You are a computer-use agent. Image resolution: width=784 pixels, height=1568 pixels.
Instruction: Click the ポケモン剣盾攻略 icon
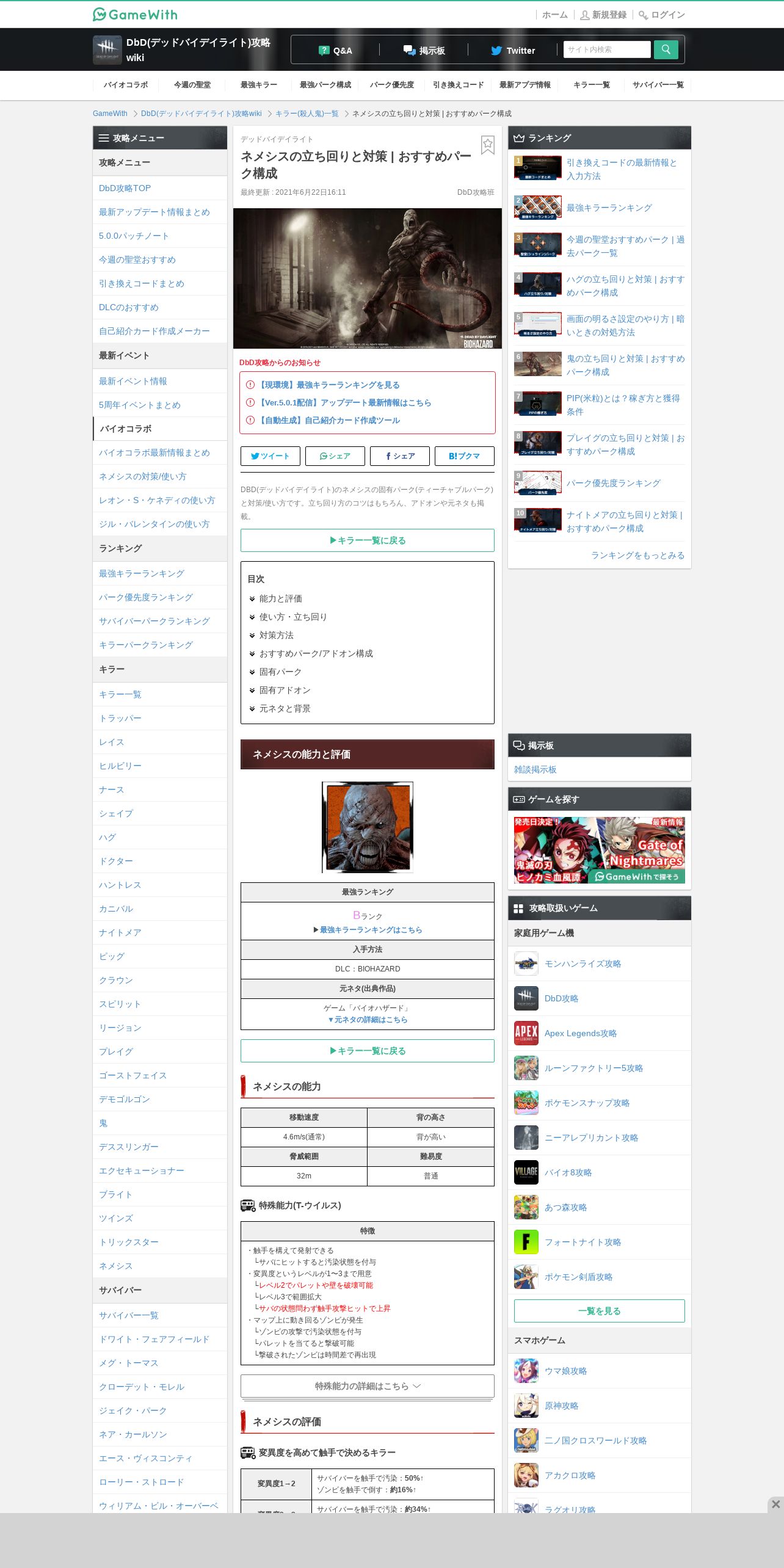click(x=526, y=1277)
